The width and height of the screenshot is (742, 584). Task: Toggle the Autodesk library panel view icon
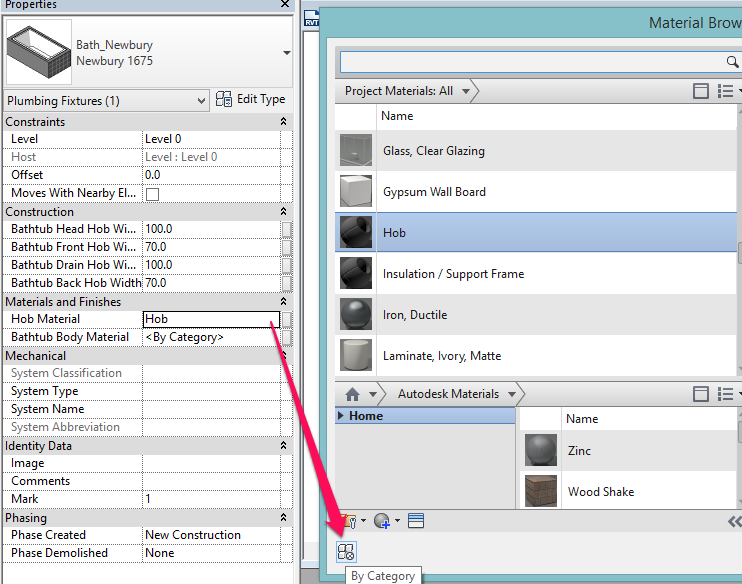tap(701, 394)
